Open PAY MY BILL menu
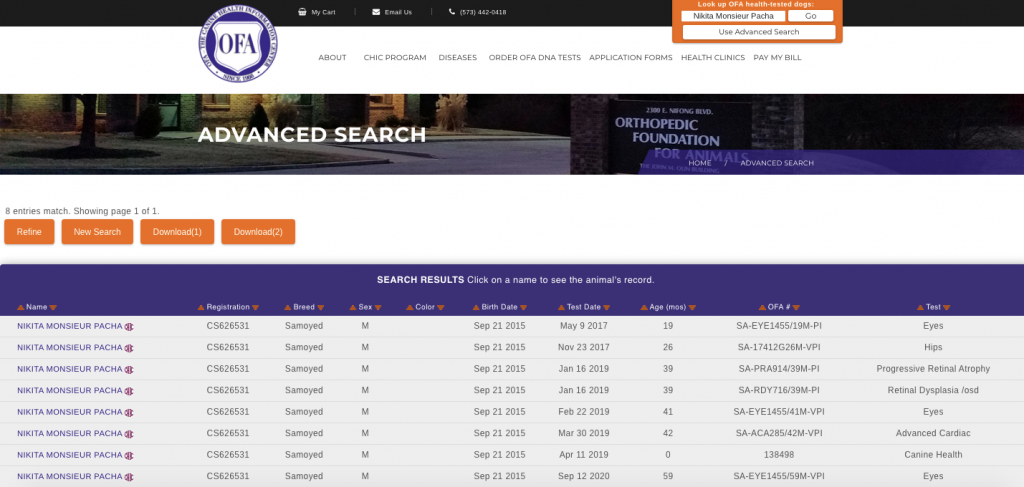The image size is (1024, 487). (x=777, y=57)
